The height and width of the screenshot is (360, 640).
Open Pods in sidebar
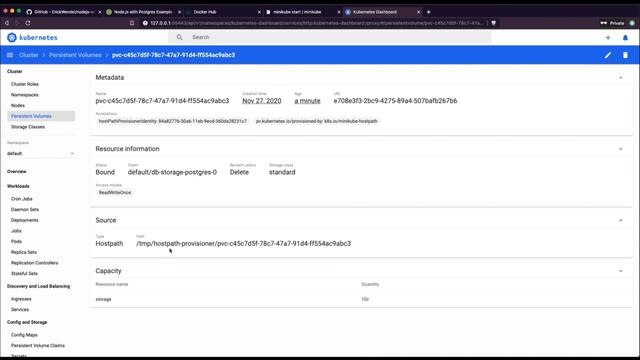click(x=16, y=241)
